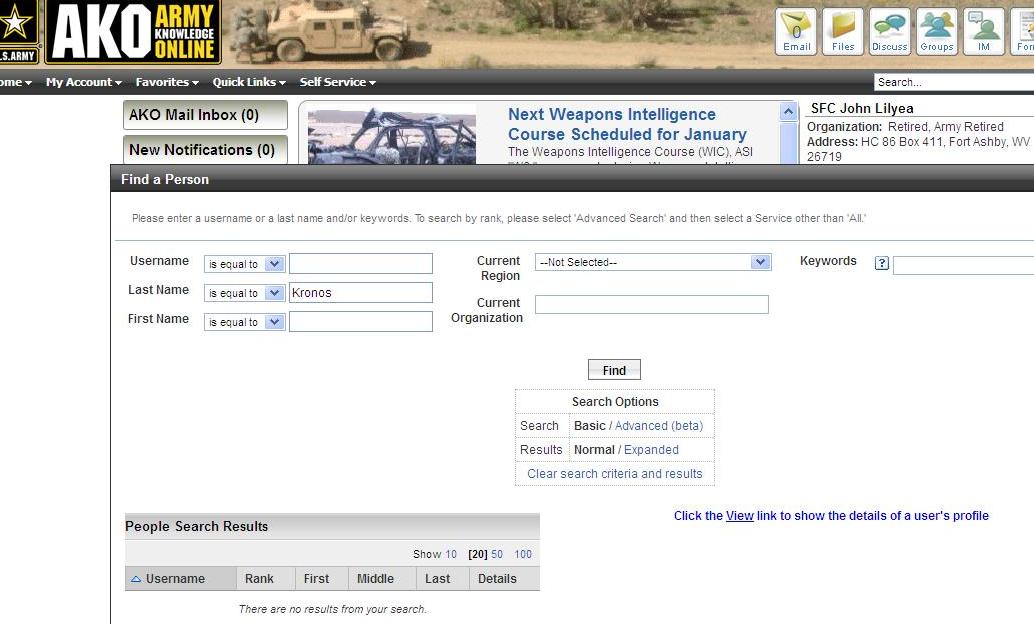Switch to Advanced (beta) search
The image size is (1034, 624).
pyautogui.click(x=658, y=426)
